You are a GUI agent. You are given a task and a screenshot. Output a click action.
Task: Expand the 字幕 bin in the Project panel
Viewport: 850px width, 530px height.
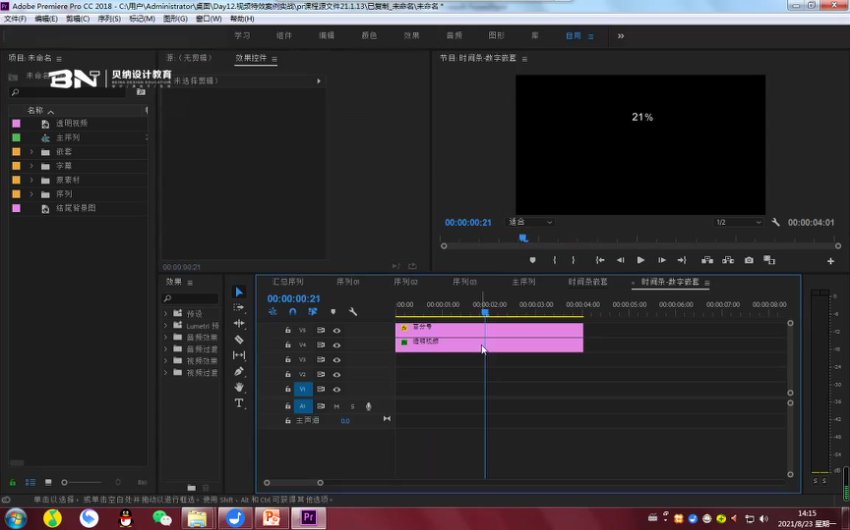[31, 166]
